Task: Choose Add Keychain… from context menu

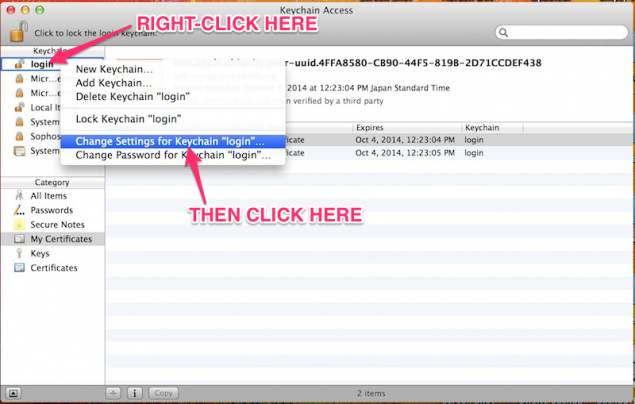Action: (173, 83)
